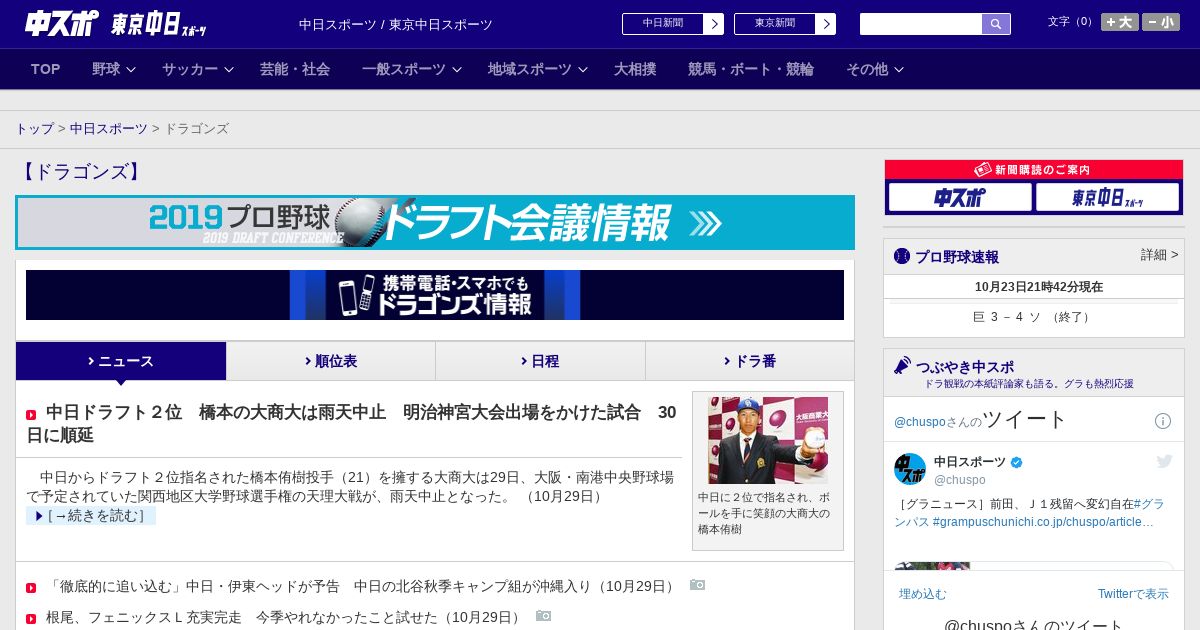Viewport: 1200px width, 630px height.
Task: Open 根尾、フェニックスＬ充実完走 article
Action: coord(285,617)
